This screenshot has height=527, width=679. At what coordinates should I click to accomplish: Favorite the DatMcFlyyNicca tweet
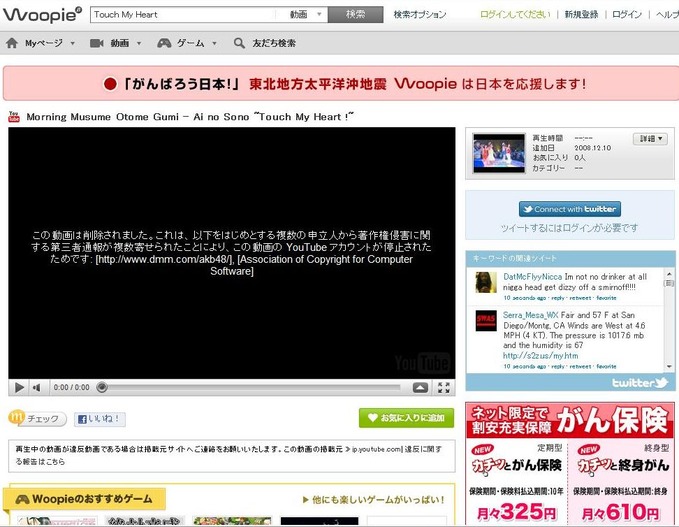pyautogui.click(x=606, y=298)
